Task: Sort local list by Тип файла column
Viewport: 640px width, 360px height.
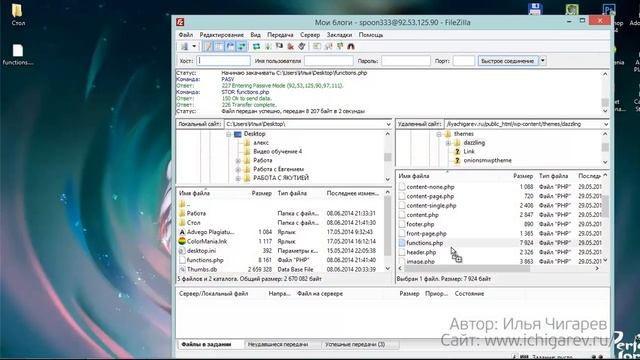Action: click(292, 193)
